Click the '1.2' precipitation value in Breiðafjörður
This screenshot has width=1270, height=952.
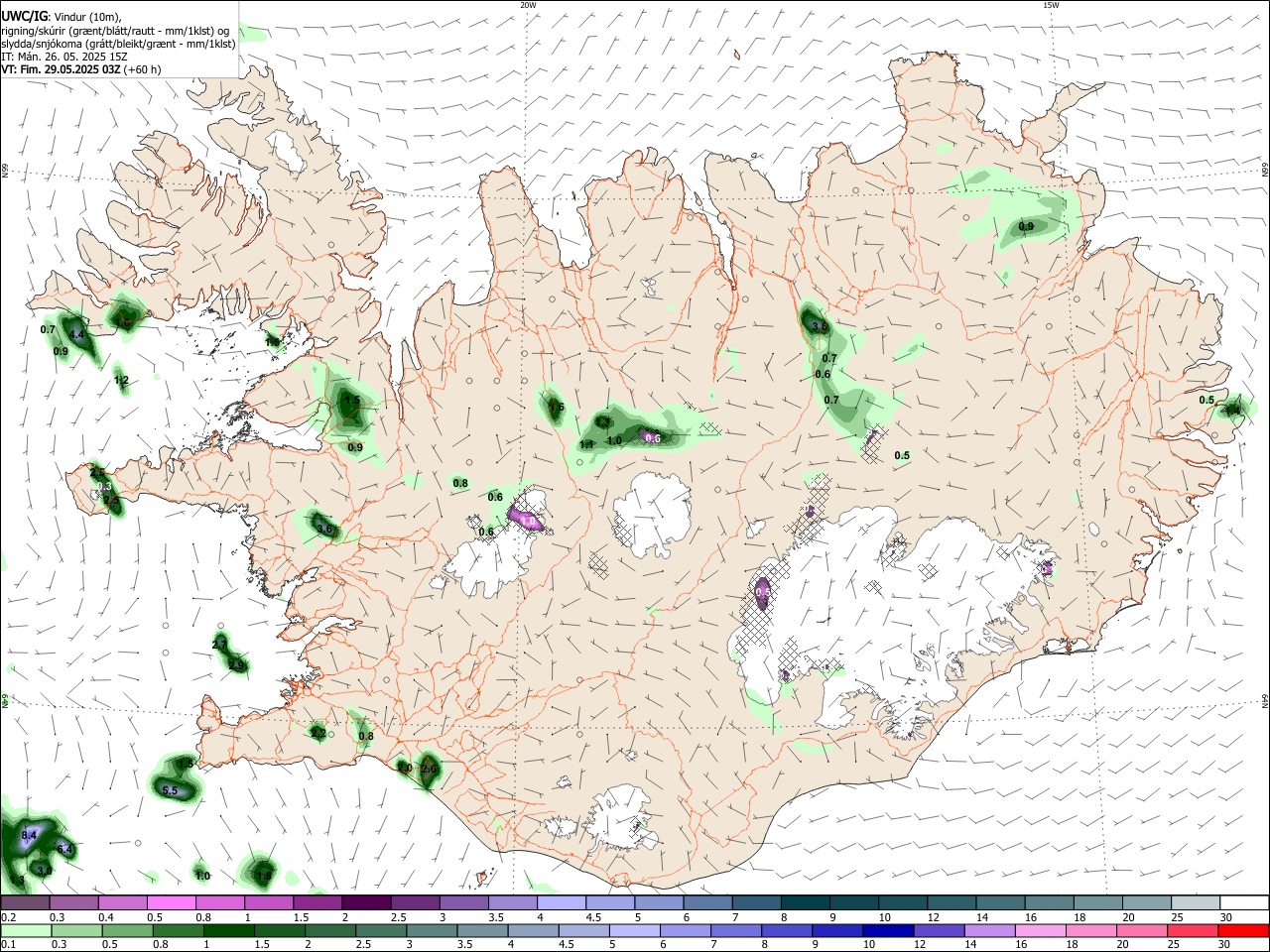[121, 381]
